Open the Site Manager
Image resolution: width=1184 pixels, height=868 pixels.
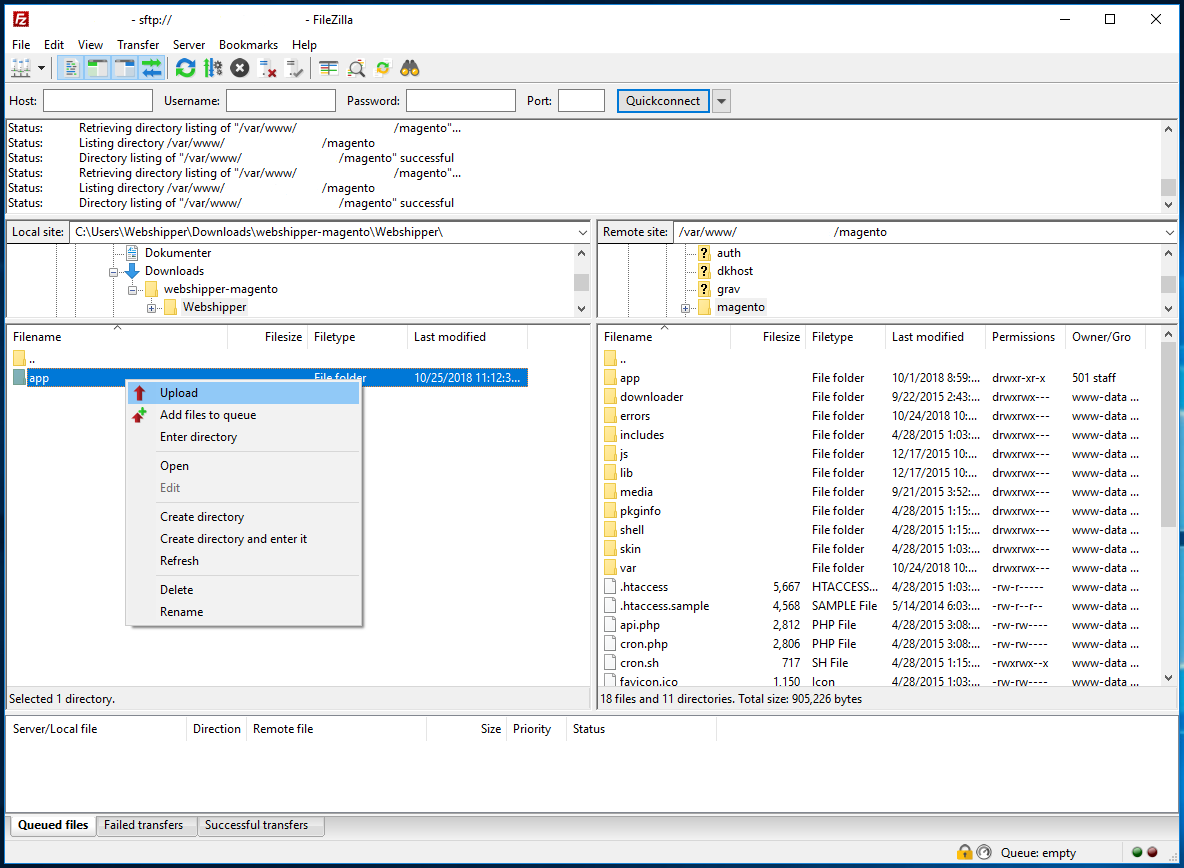click(x=22, y=67)
